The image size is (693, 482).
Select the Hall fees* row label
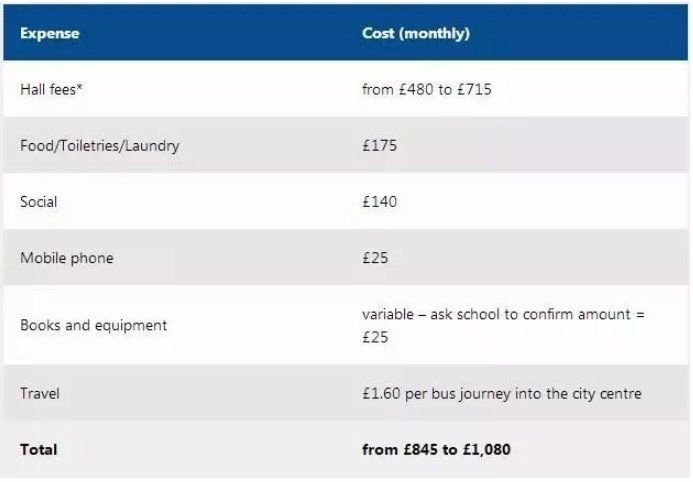coord(51,90)
